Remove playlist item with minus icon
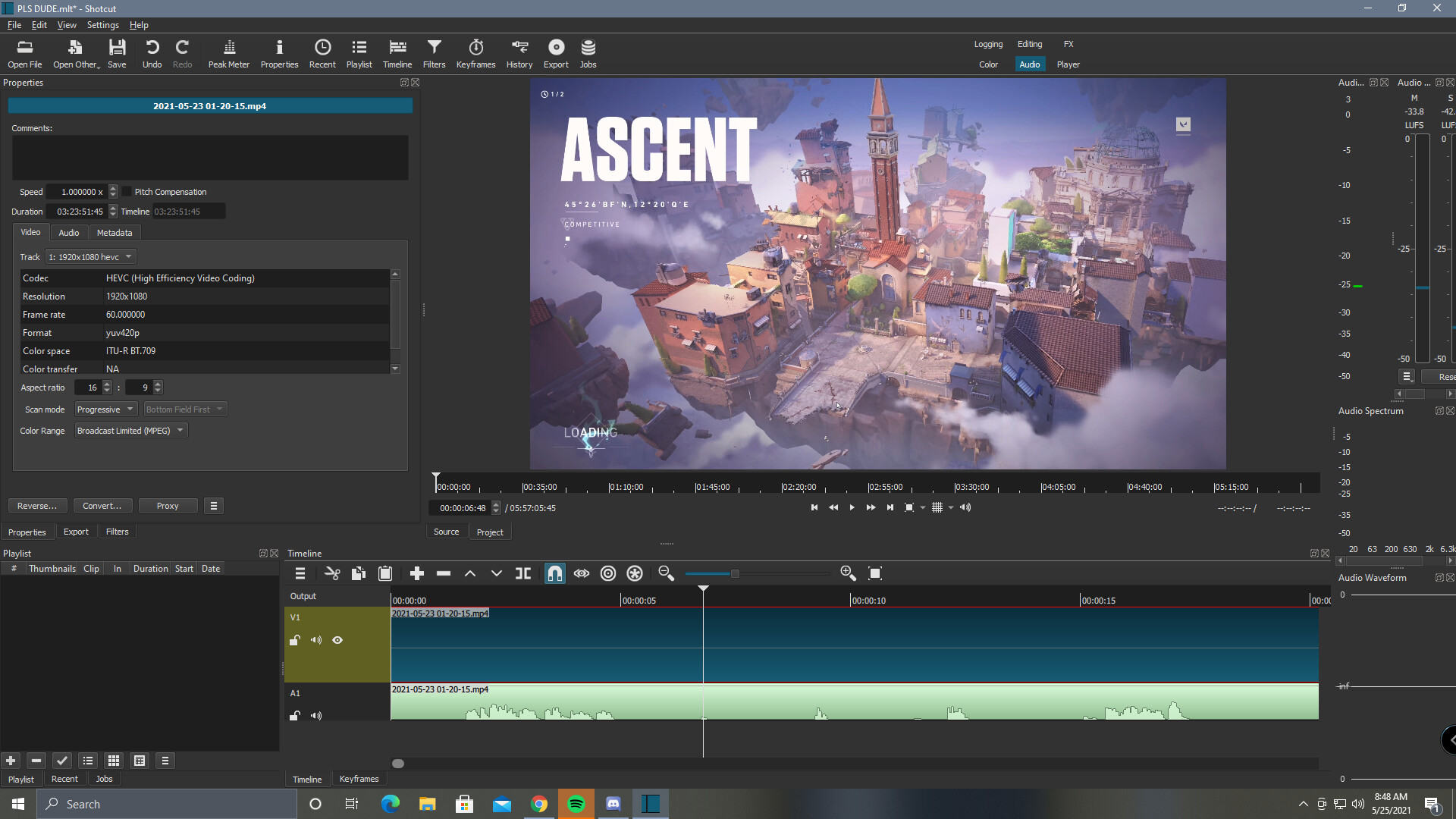The height and width of the screenshot is (819, 1456). click(36, 761)
